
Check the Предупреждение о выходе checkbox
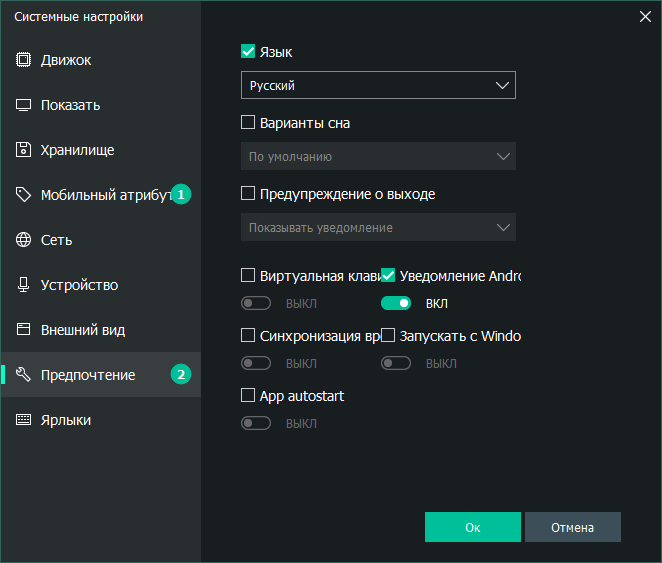[x=248, y=194]
